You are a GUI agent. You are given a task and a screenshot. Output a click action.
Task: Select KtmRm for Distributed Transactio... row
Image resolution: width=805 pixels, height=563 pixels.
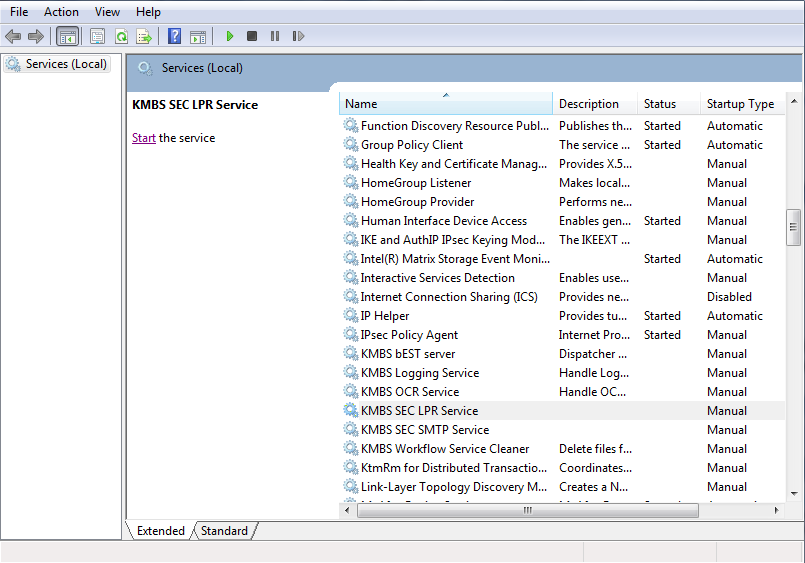[x=563, y=467]
